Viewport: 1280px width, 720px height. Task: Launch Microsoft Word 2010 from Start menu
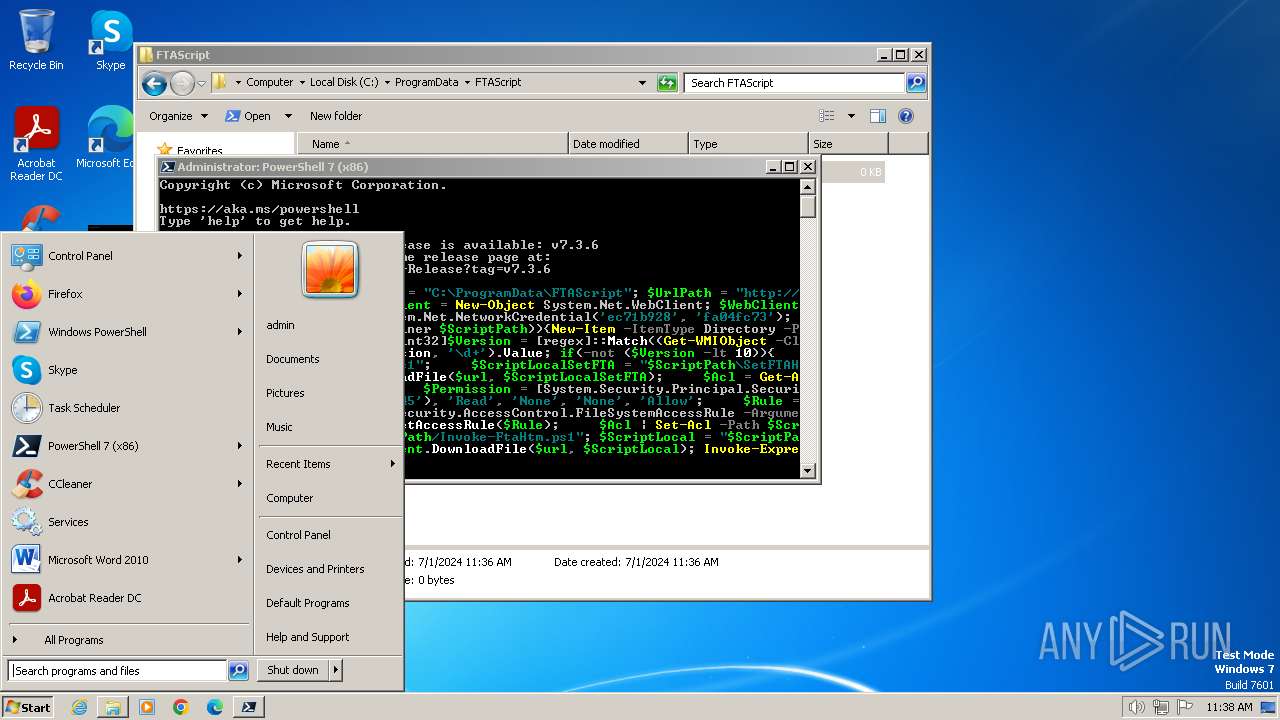(127, 560)
